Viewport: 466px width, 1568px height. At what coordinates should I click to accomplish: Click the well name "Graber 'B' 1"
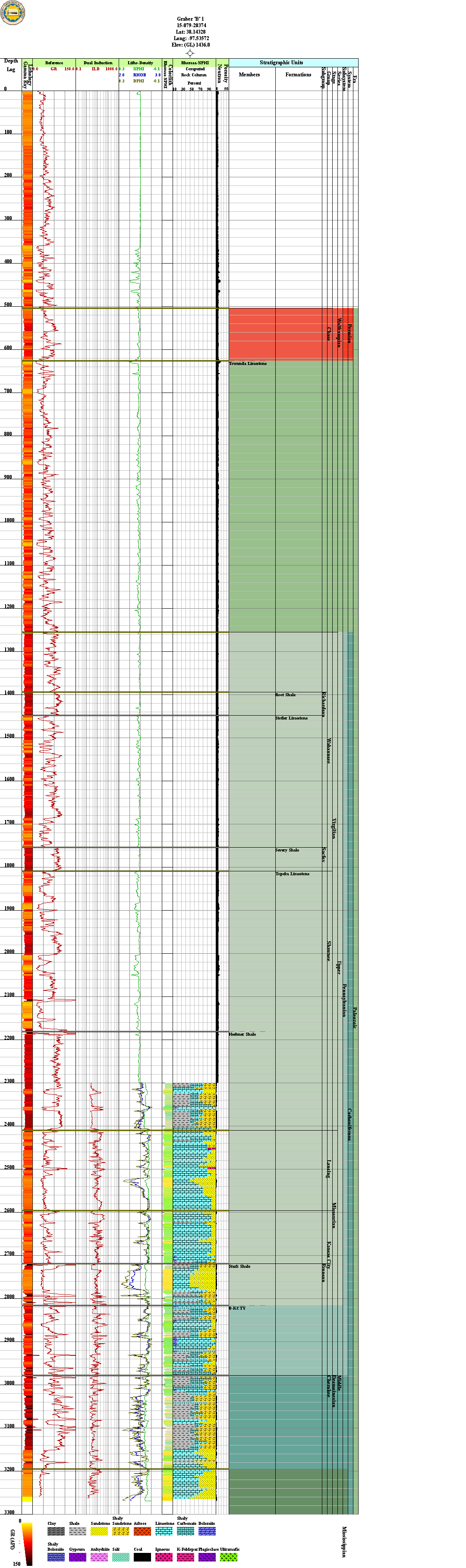tap(191, 19)
